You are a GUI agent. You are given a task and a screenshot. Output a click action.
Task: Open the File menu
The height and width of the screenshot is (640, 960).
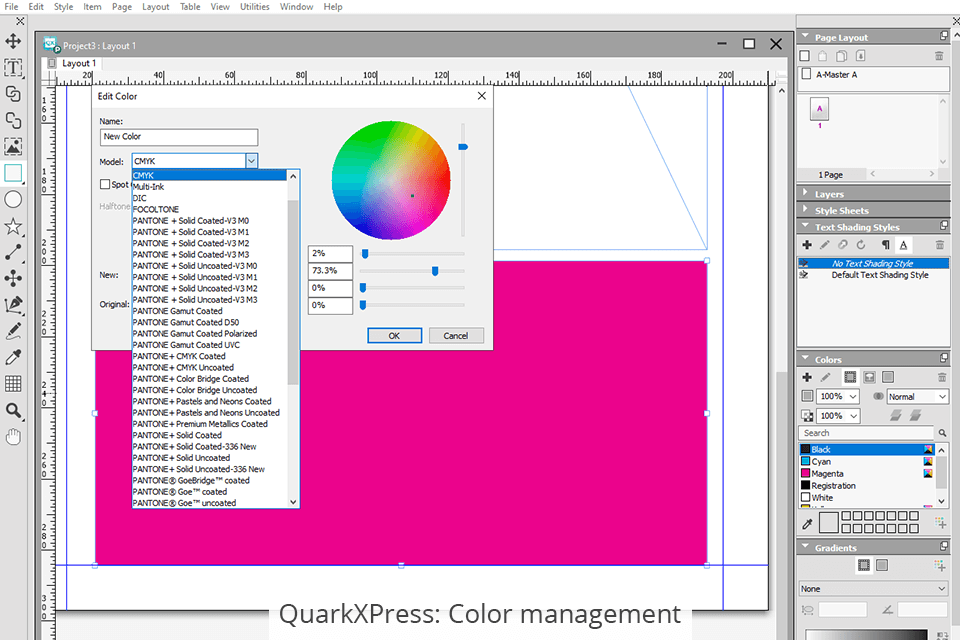pyautogui.click(x=11, y=7)
